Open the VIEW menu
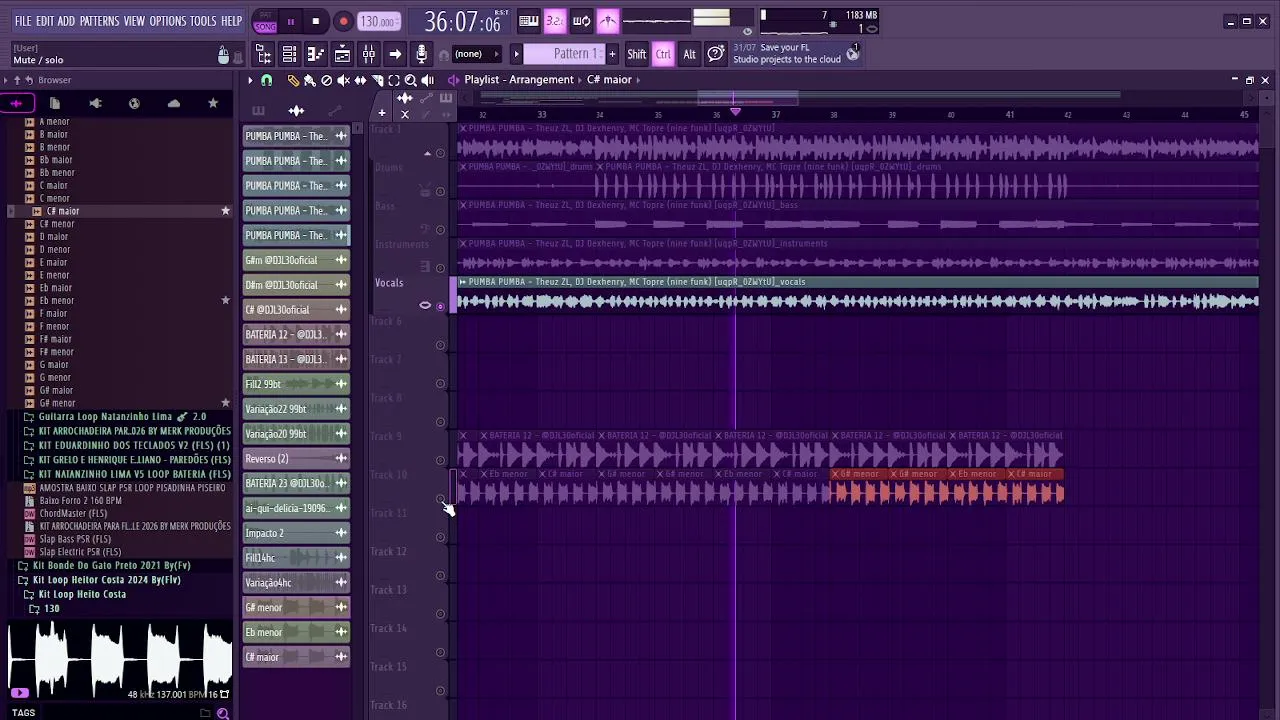This screenshot has width=1280, height=720. [x=134, y=21]
